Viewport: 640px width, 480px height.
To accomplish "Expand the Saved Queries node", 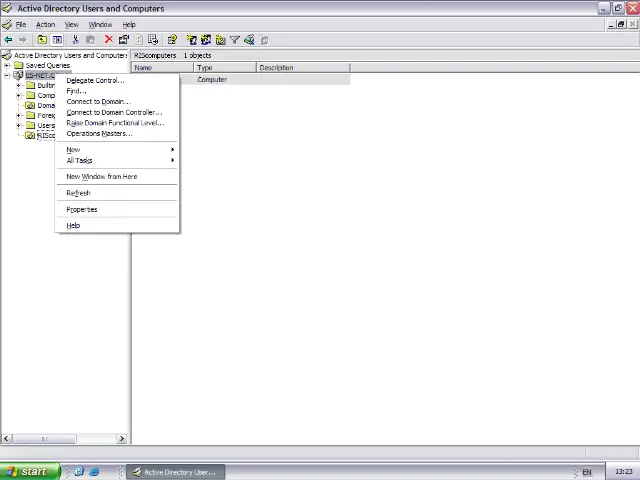I will 7,65.
